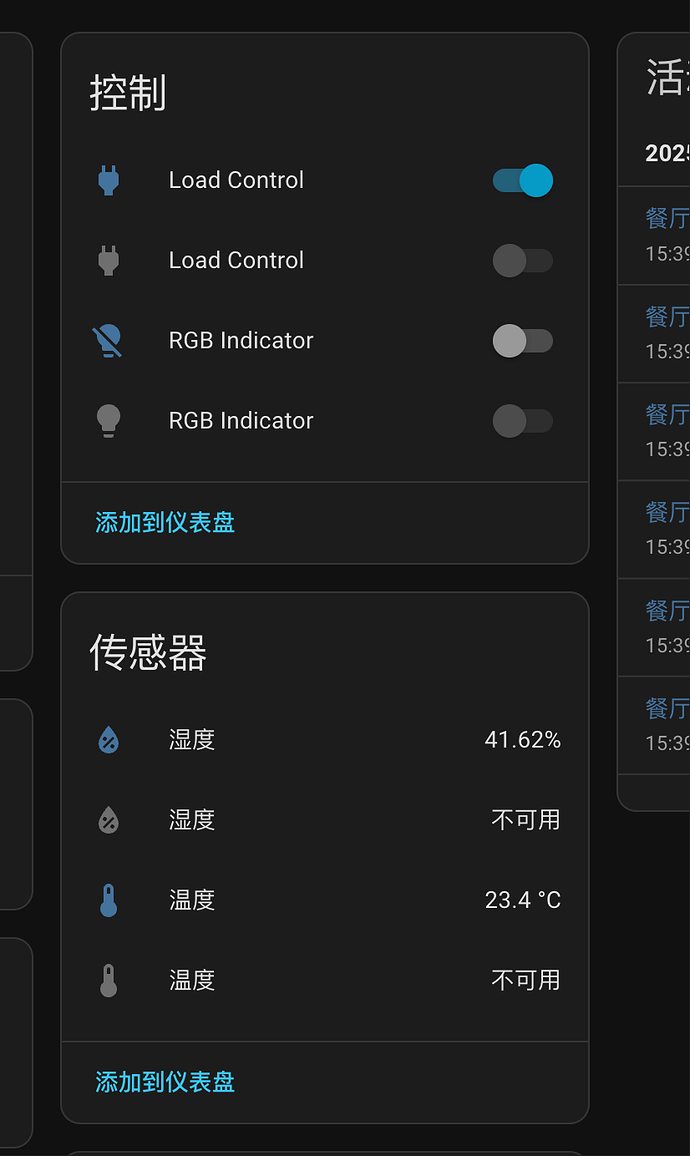
Task: Click the grey light bulb RGB Indicator icon
Action: [x=109, y=421]
